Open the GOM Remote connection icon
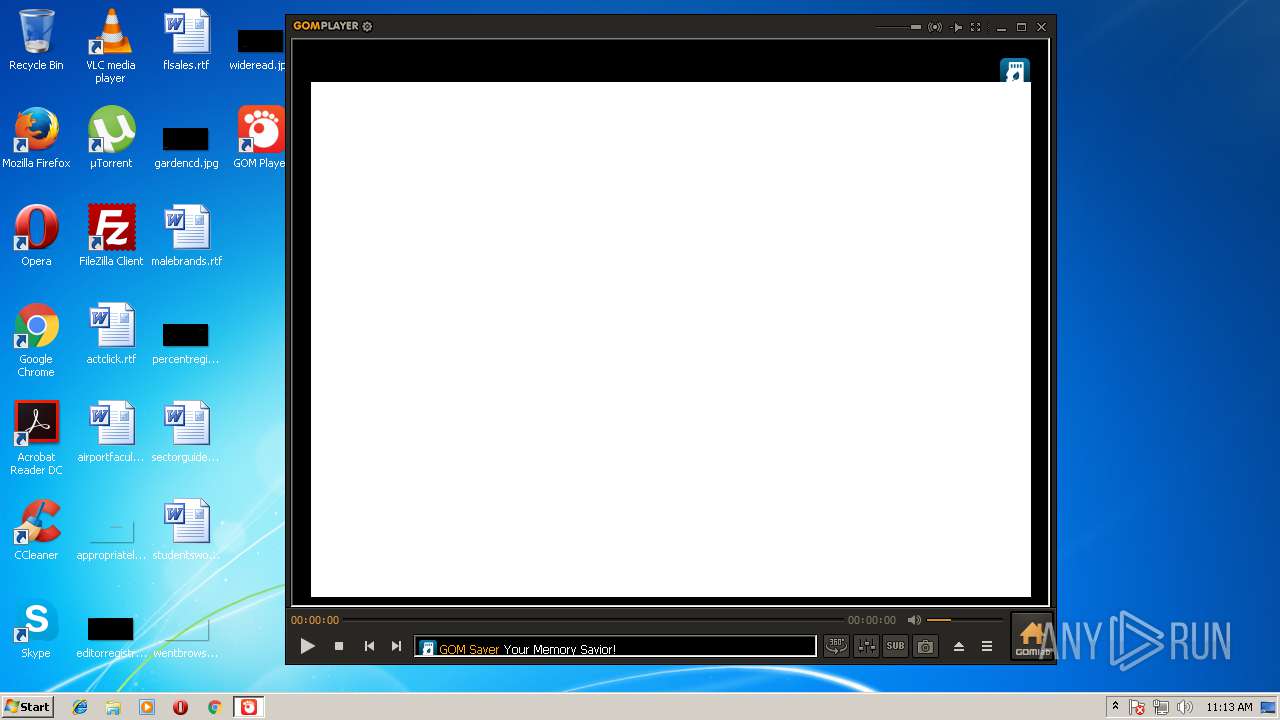1280x720 pixels. pyautogui.click(x=935, y=27)
